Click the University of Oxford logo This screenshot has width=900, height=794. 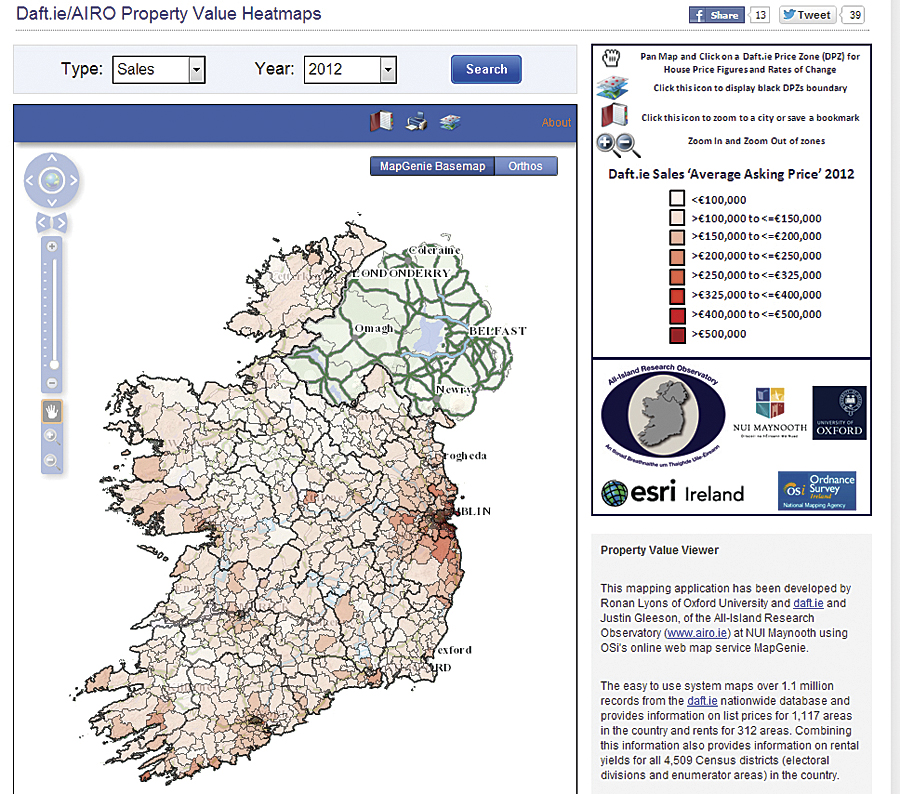(839, 413)
